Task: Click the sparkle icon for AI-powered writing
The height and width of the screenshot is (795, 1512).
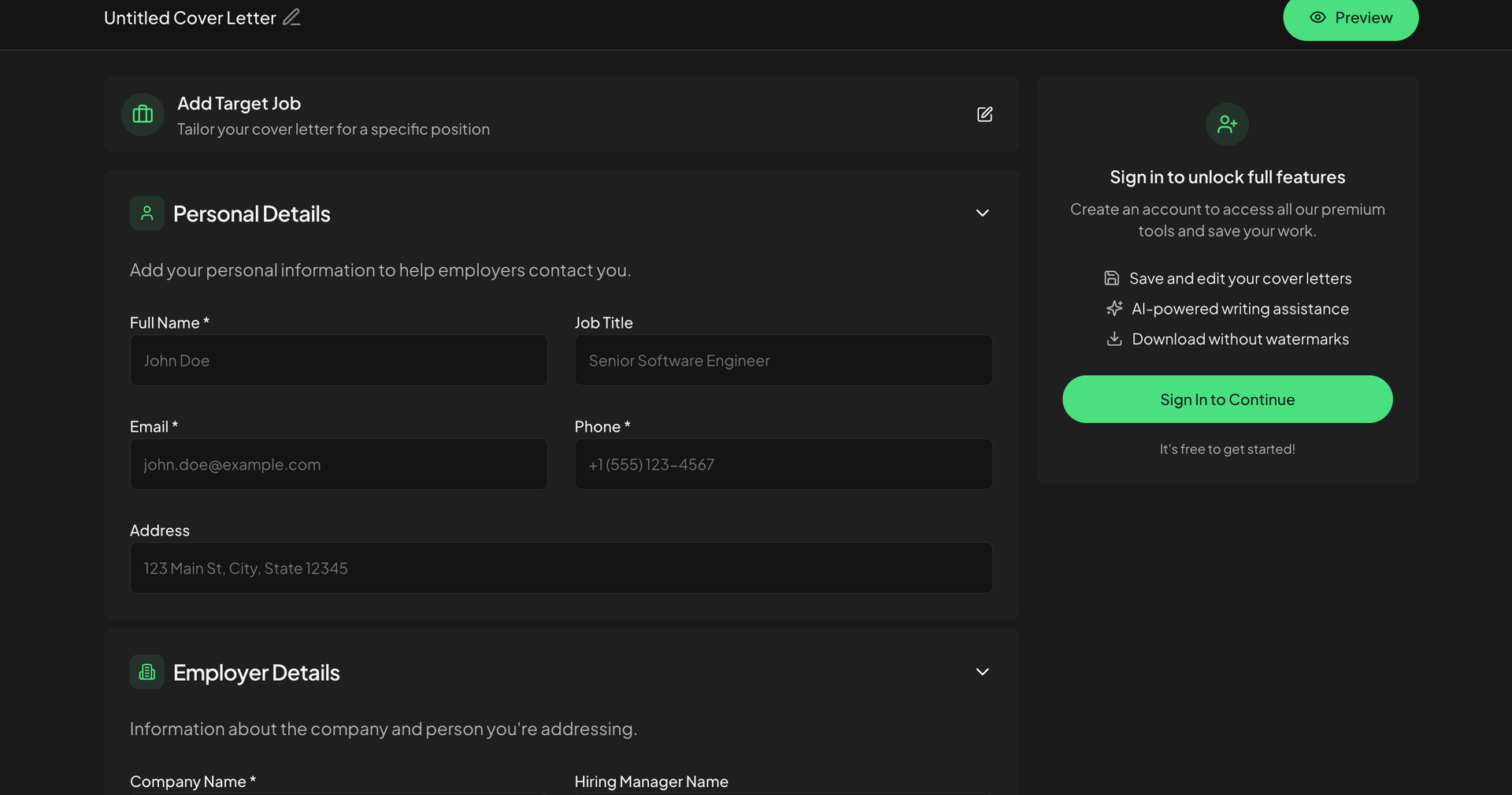Action: coord(1114,309)
